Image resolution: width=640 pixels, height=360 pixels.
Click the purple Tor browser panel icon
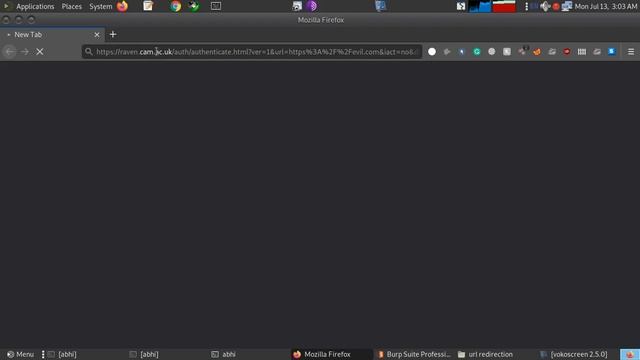tap(312, 6)
